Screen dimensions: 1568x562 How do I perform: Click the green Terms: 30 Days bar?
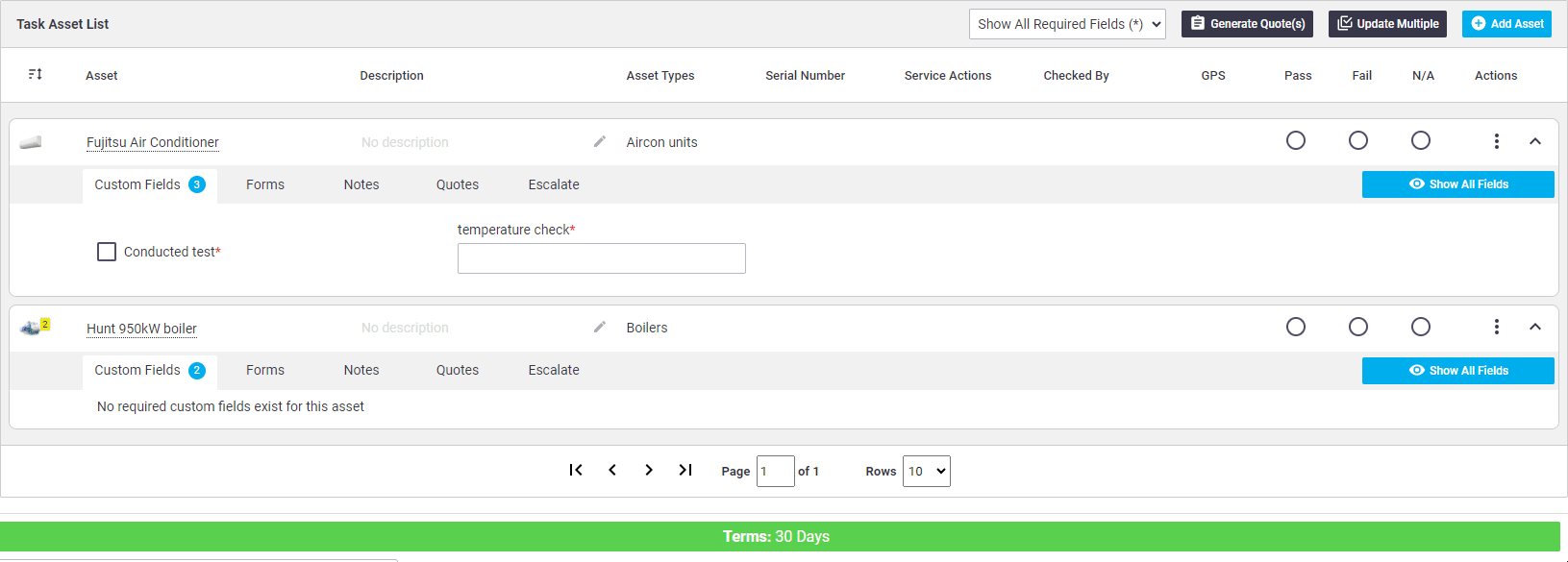780,536
